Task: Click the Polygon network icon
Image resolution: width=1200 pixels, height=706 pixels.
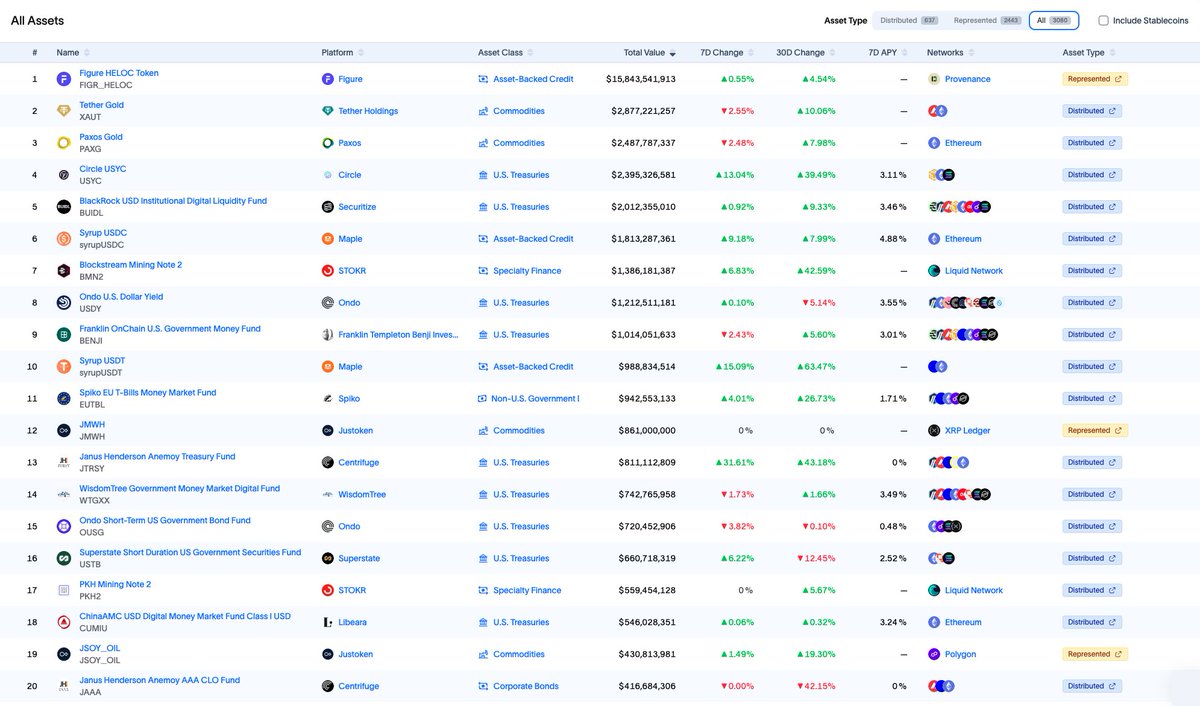Action: click(934, 654)
